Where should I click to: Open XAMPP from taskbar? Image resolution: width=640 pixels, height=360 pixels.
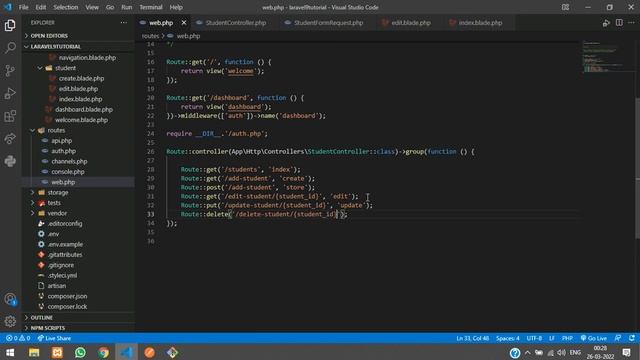(x=57, y=352)
